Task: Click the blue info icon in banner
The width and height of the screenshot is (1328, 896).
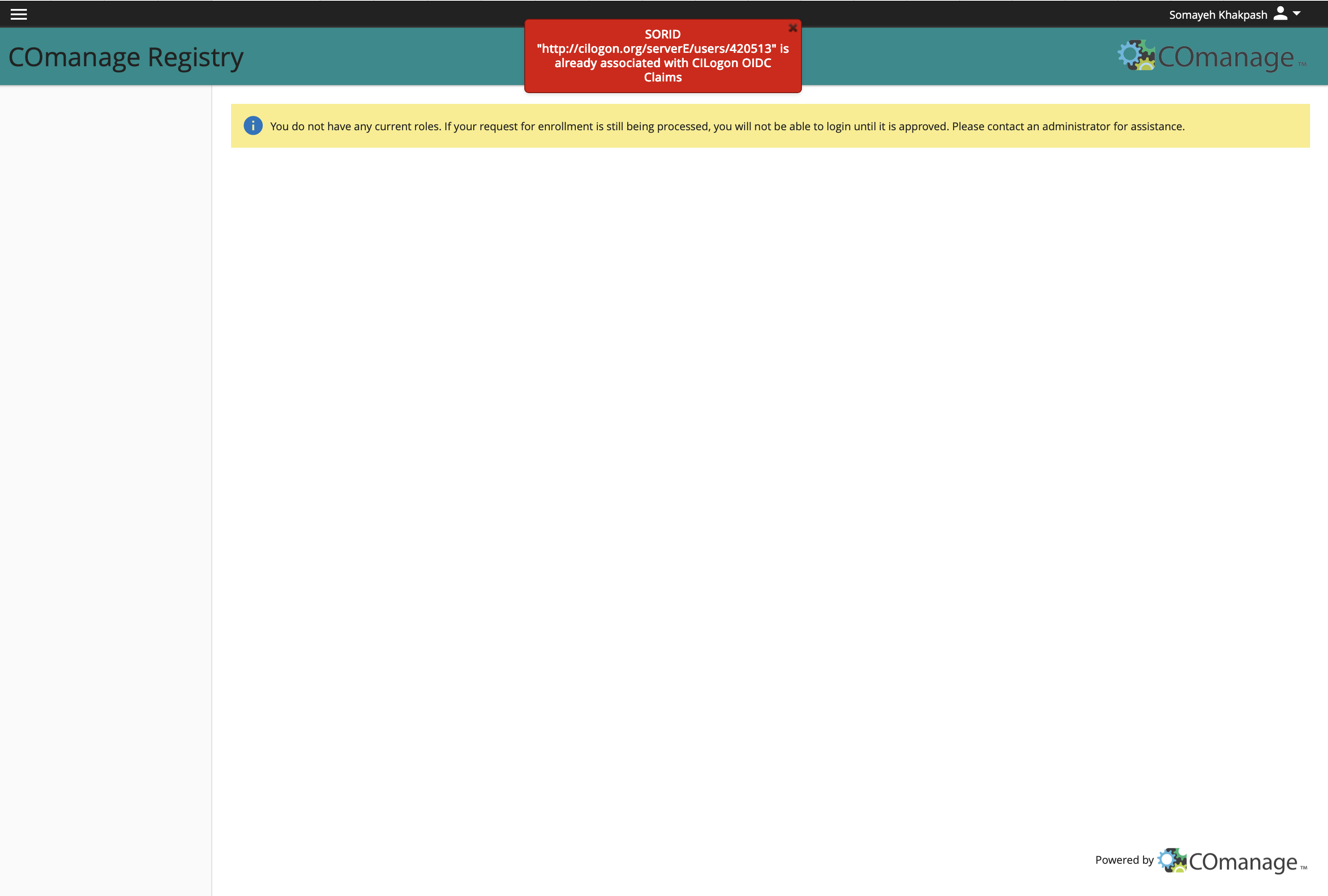Action: (253, 126)
